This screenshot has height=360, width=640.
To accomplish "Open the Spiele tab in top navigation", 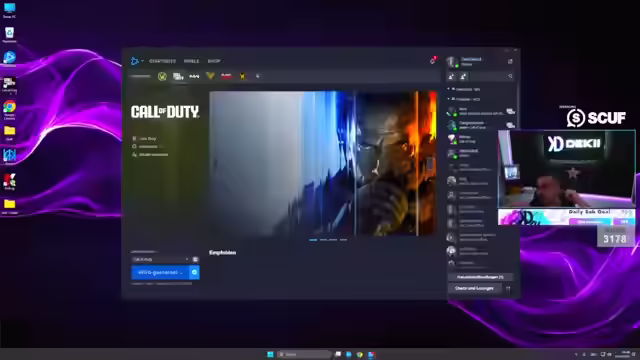I will tap(191, 61).
